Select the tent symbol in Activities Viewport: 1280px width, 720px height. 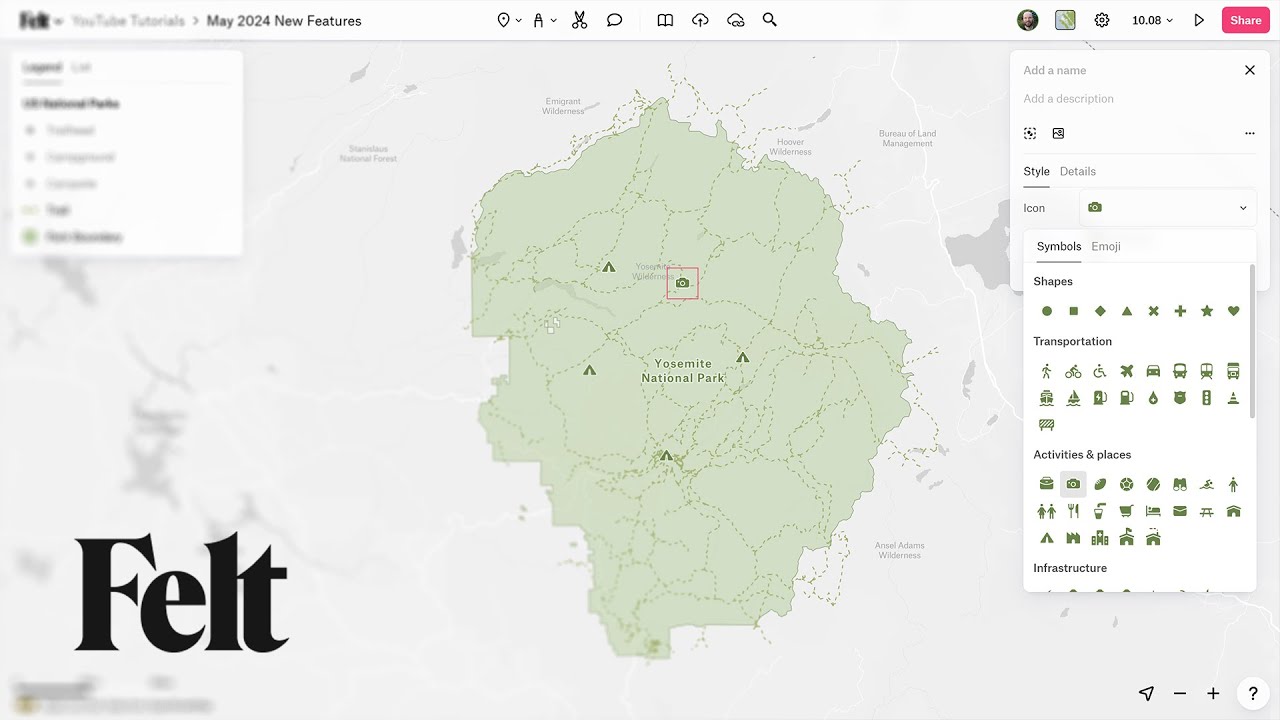click(x=1047, y=538)
